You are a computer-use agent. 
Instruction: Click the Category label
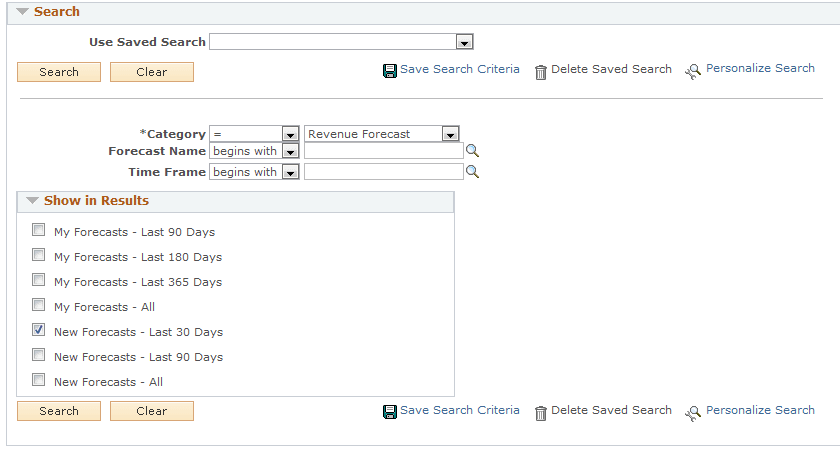[x=172, y=134]
